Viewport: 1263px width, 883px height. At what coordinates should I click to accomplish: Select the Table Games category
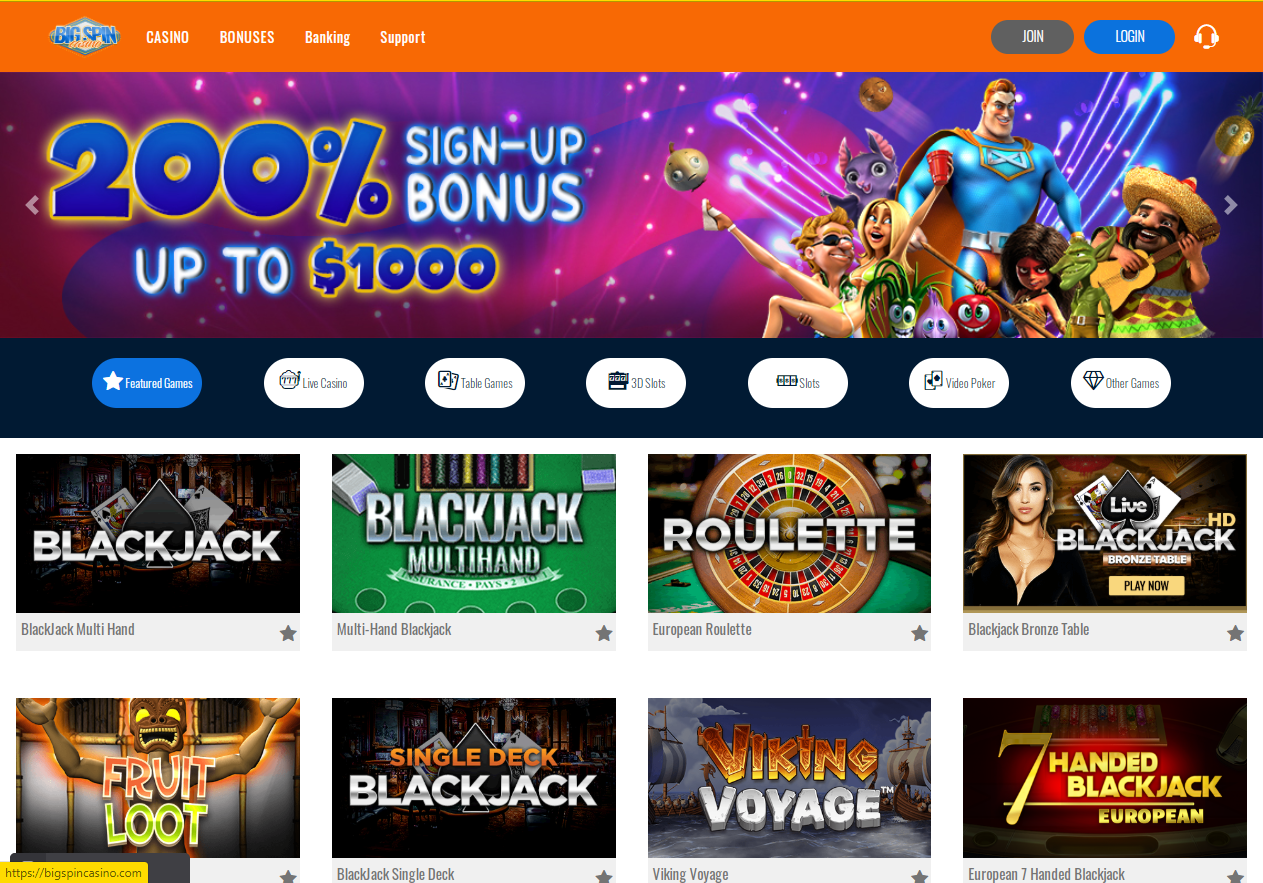point(475,383)
